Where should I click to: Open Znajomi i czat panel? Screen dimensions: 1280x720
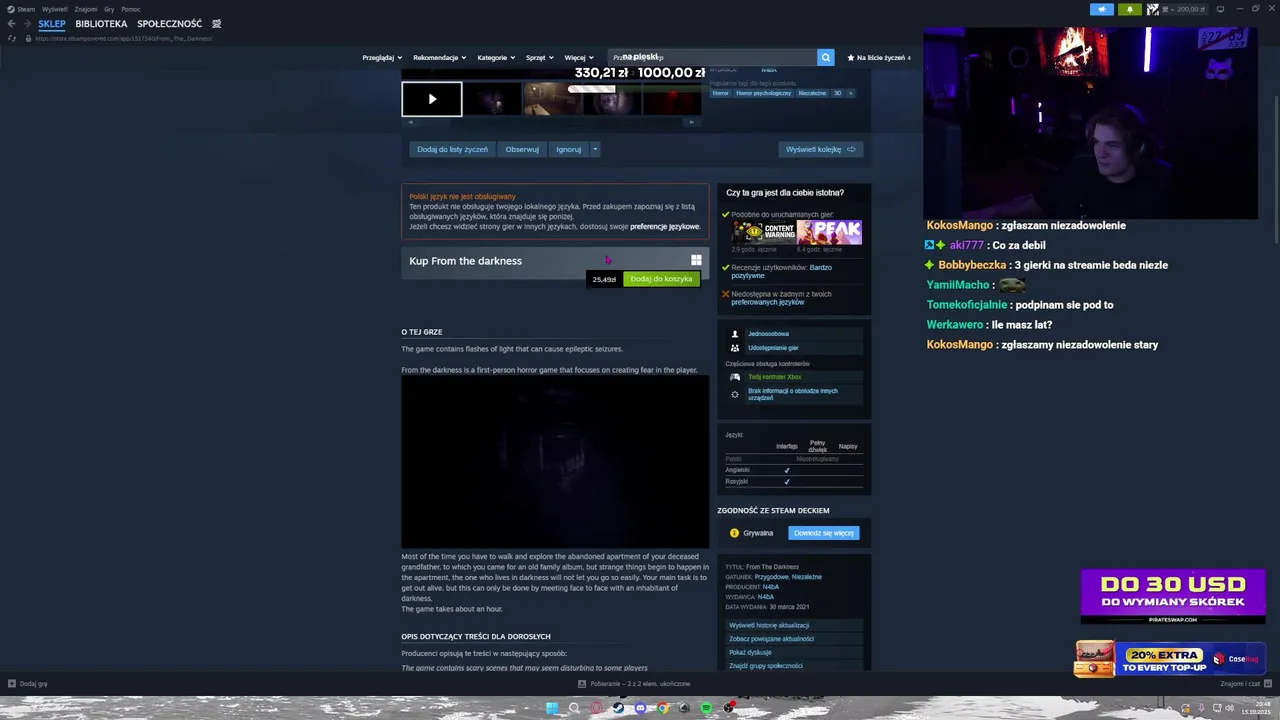(1245, 684)
